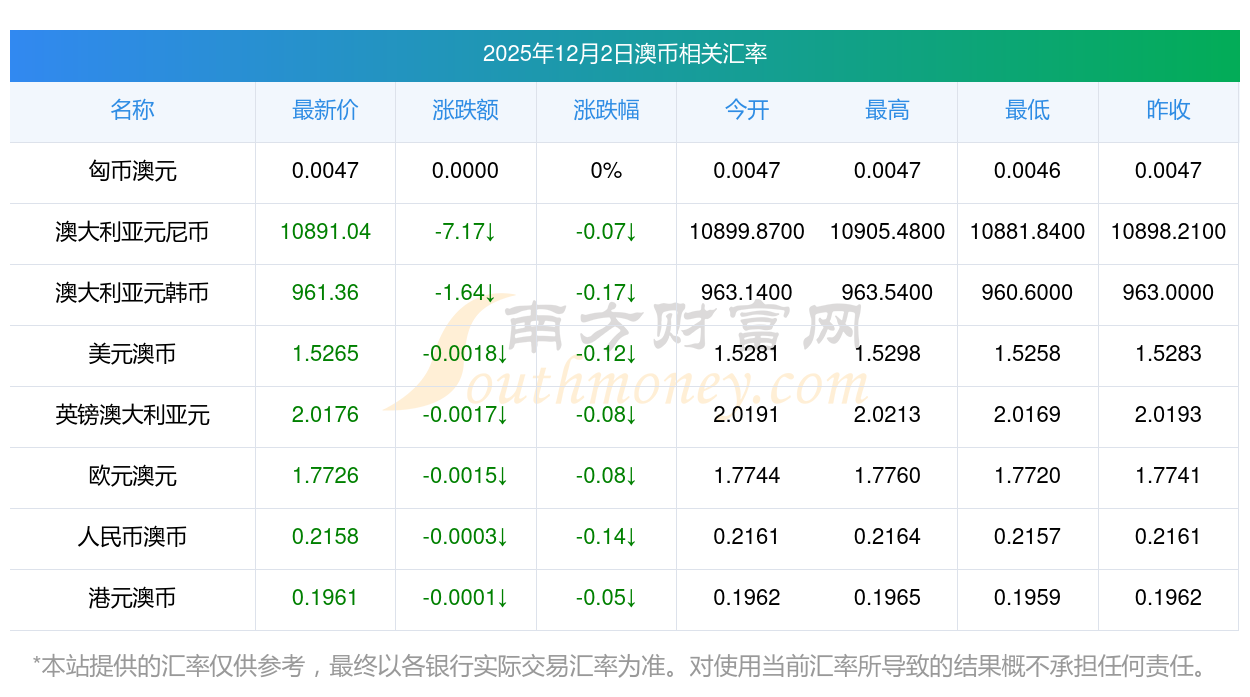Select the 匈币澳元 row name
The image size is (1250, 697).
[132, 171]
